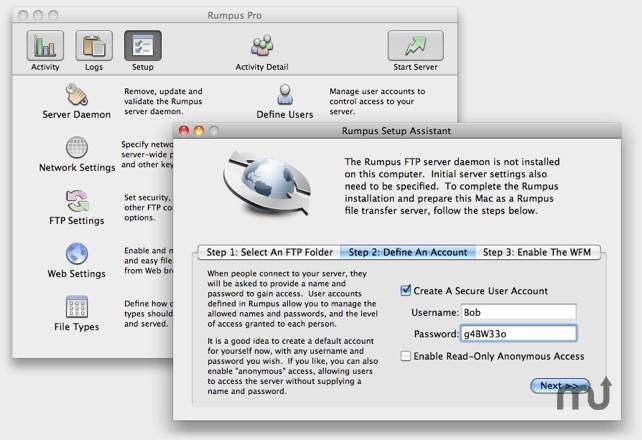Click the 'Define Users' label text
642x440 pixels.
[285, 115]
